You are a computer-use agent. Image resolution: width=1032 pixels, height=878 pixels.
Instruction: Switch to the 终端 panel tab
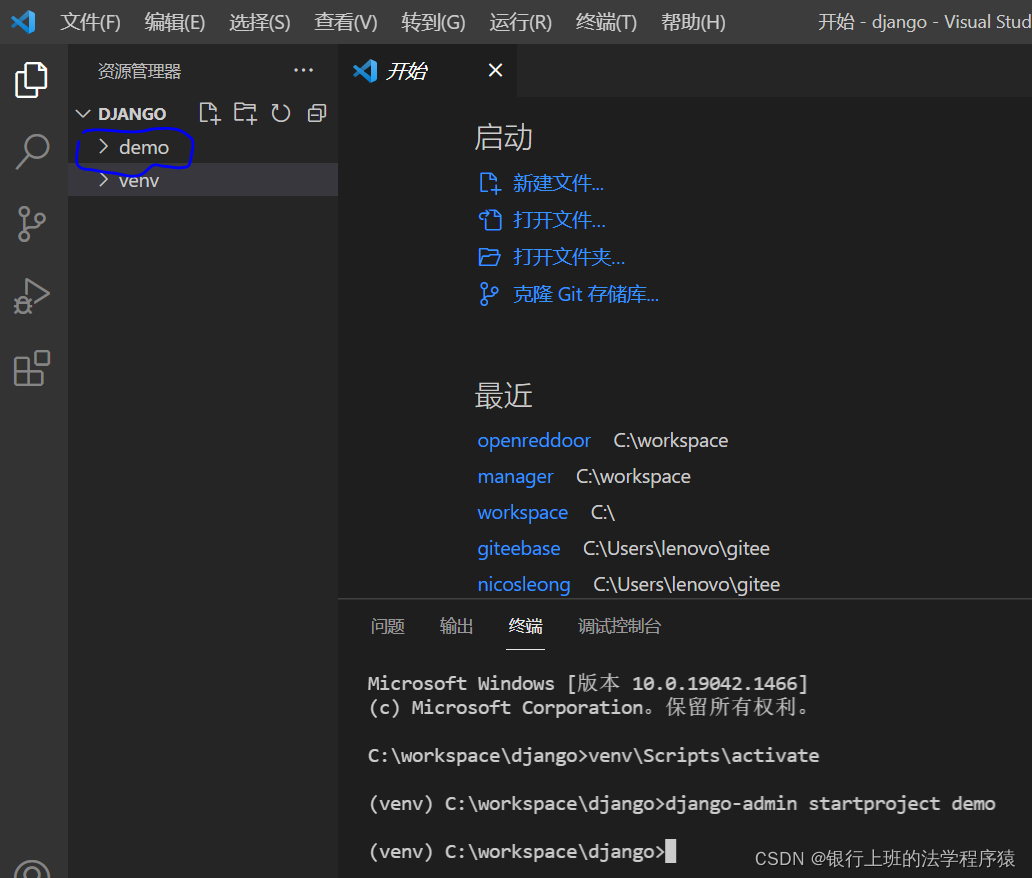(x=525, y=626)
